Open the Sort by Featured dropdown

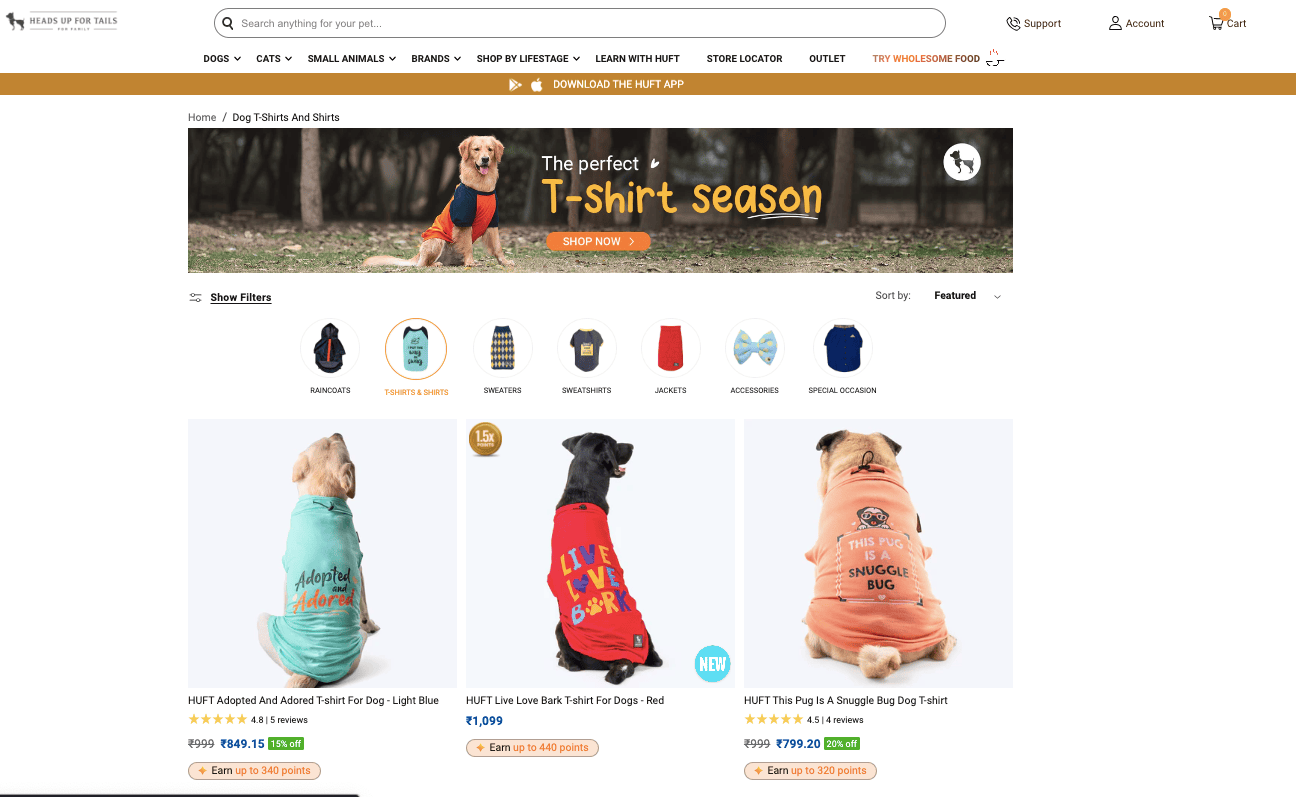pyautogui.click(x=967, y=296)
